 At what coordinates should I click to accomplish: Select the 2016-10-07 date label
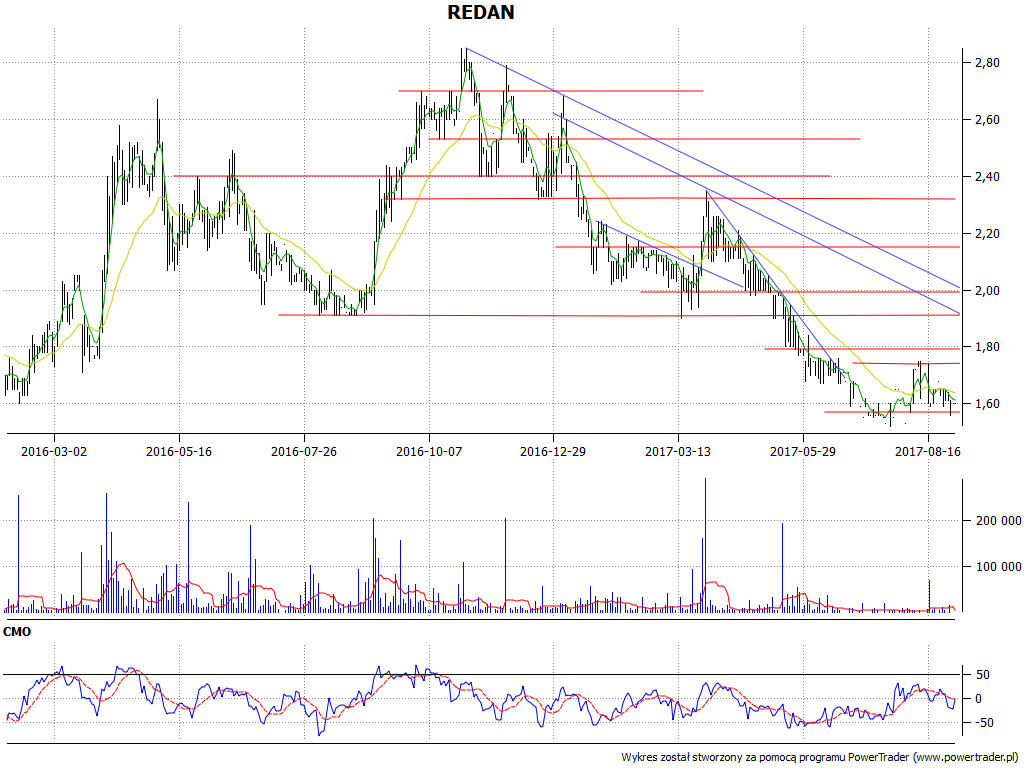[428, 451]
